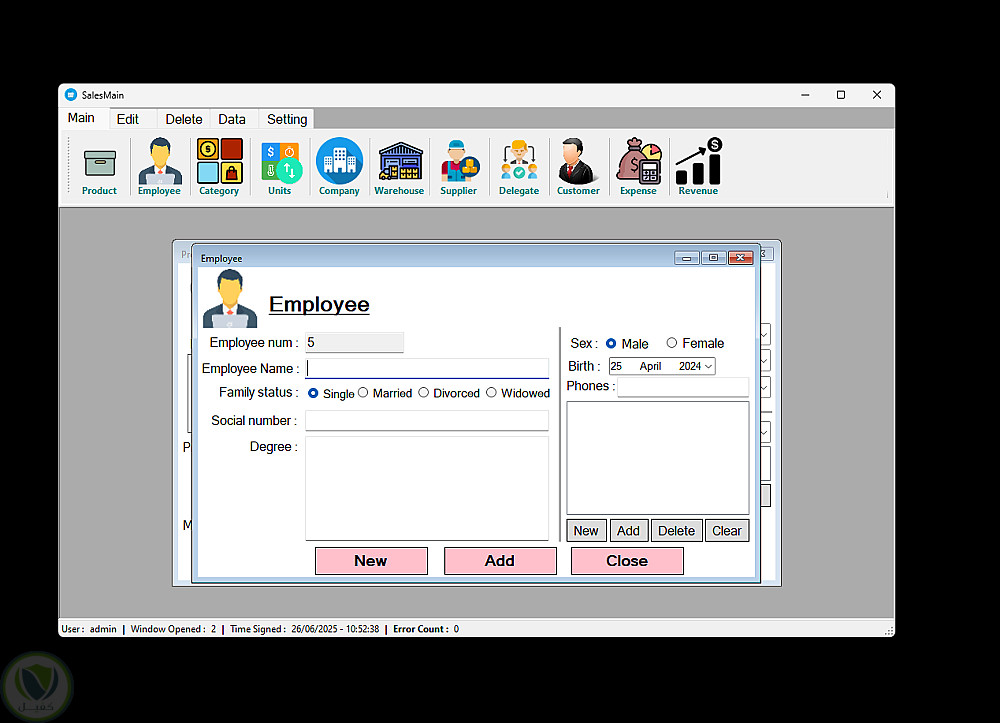The image size is (1000, 723).
Task: Click 'Error Count : 0' status entry
Action: (x=426, y=629)
